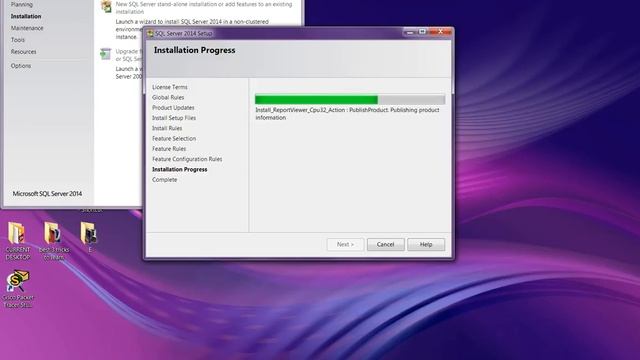Viewport: 640px width, 360px height.
Task: Select Feature Configuration Rules step
Action: (187, 159)
